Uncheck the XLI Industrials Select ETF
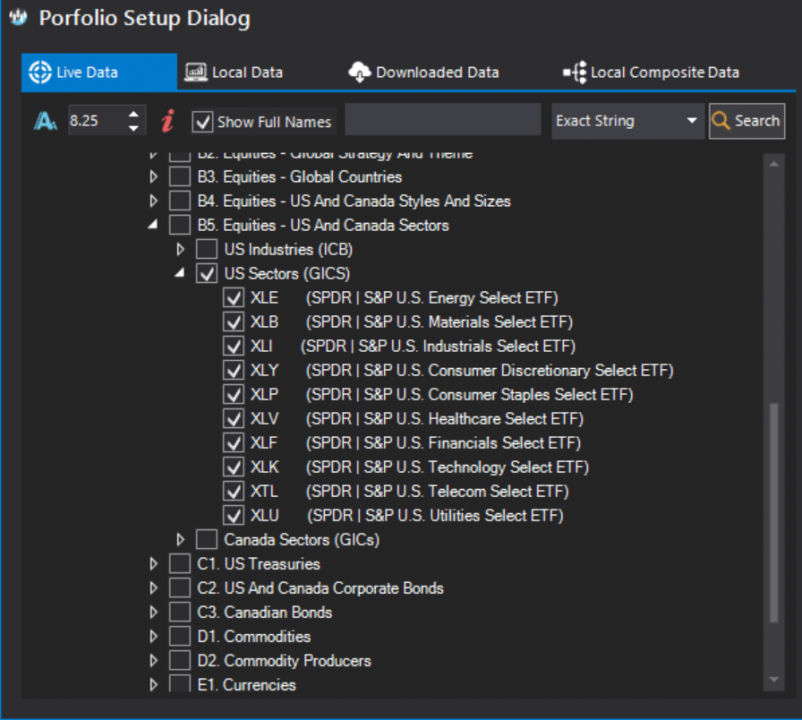 pyautogui.click(x=234, y=346)
